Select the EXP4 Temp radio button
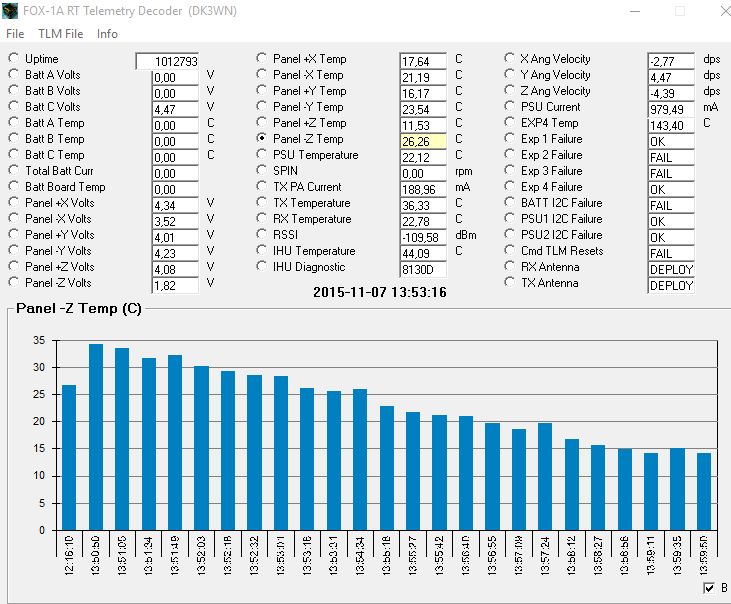 pos(510,122)
